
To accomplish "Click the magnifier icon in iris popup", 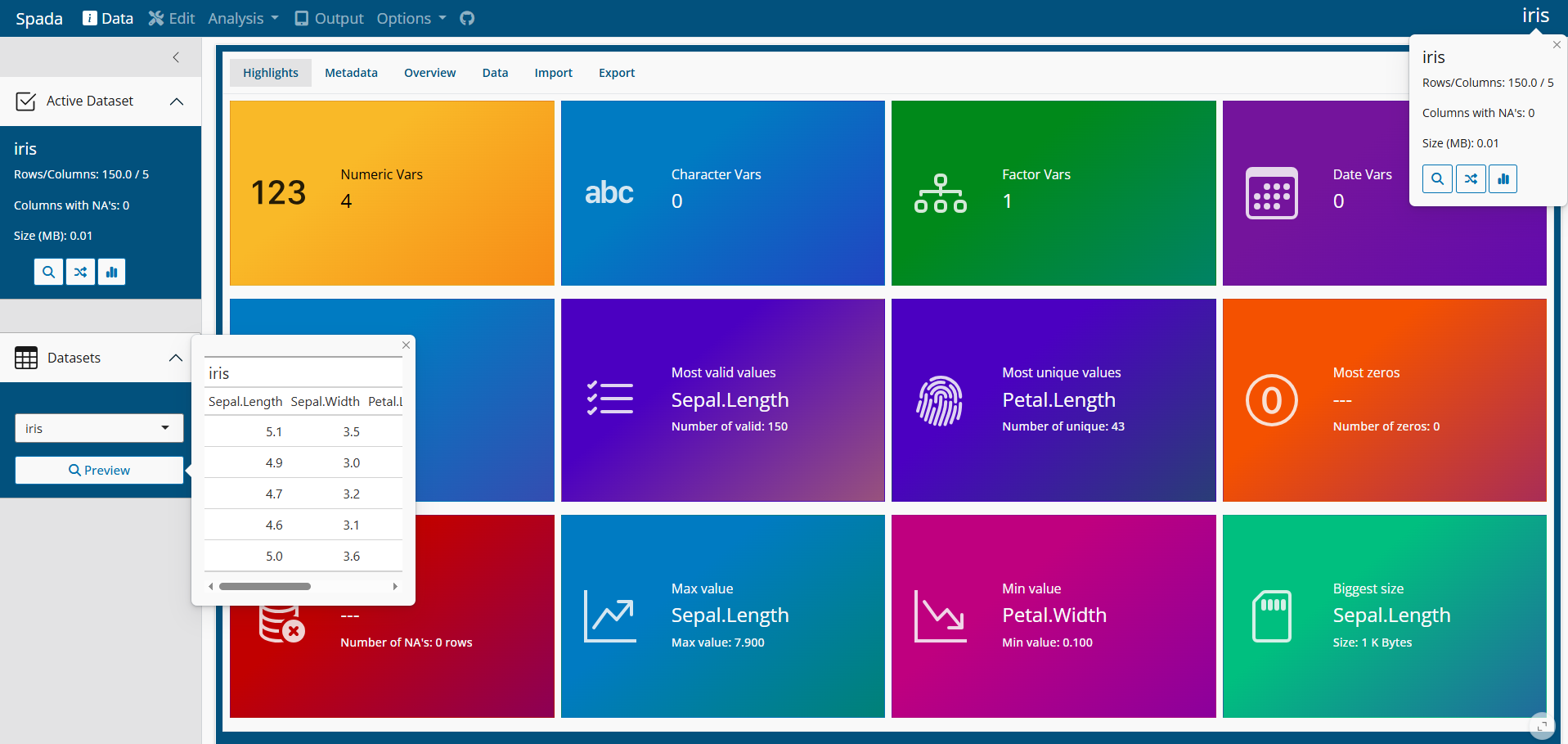I will pos(1437,179).
